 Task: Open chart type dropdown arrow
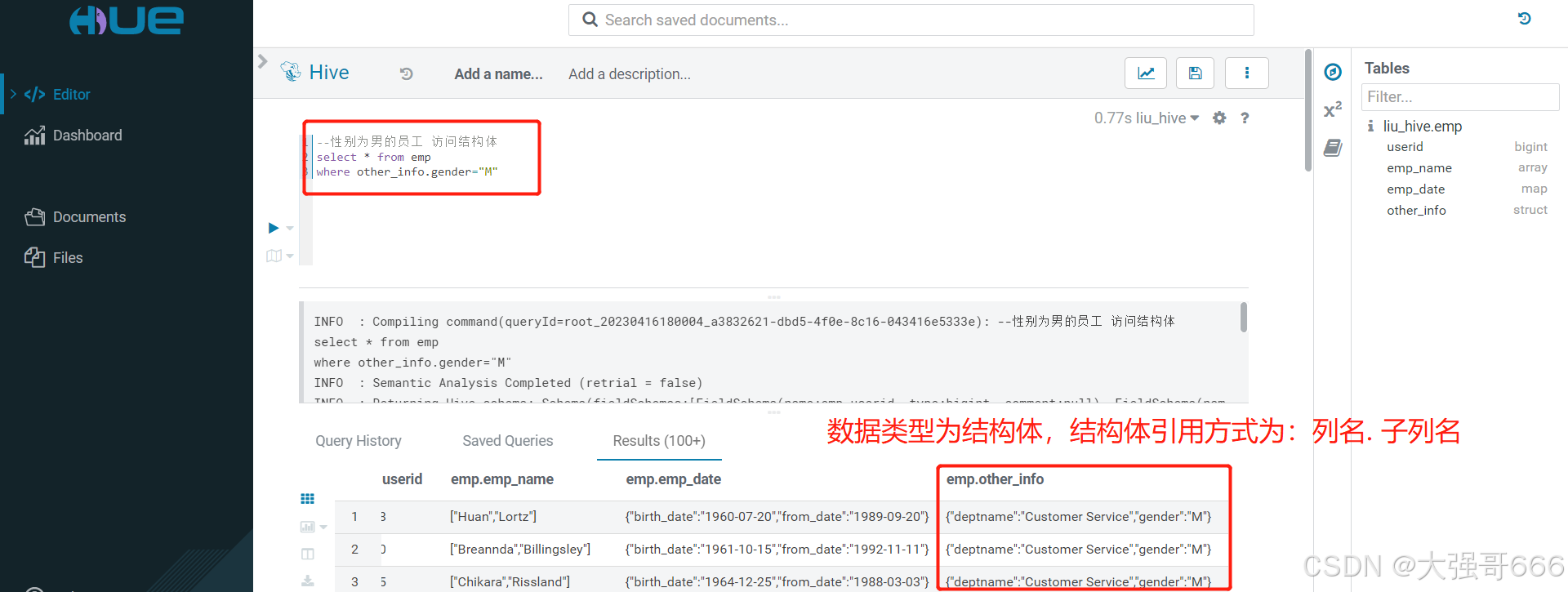coord(323,527)
